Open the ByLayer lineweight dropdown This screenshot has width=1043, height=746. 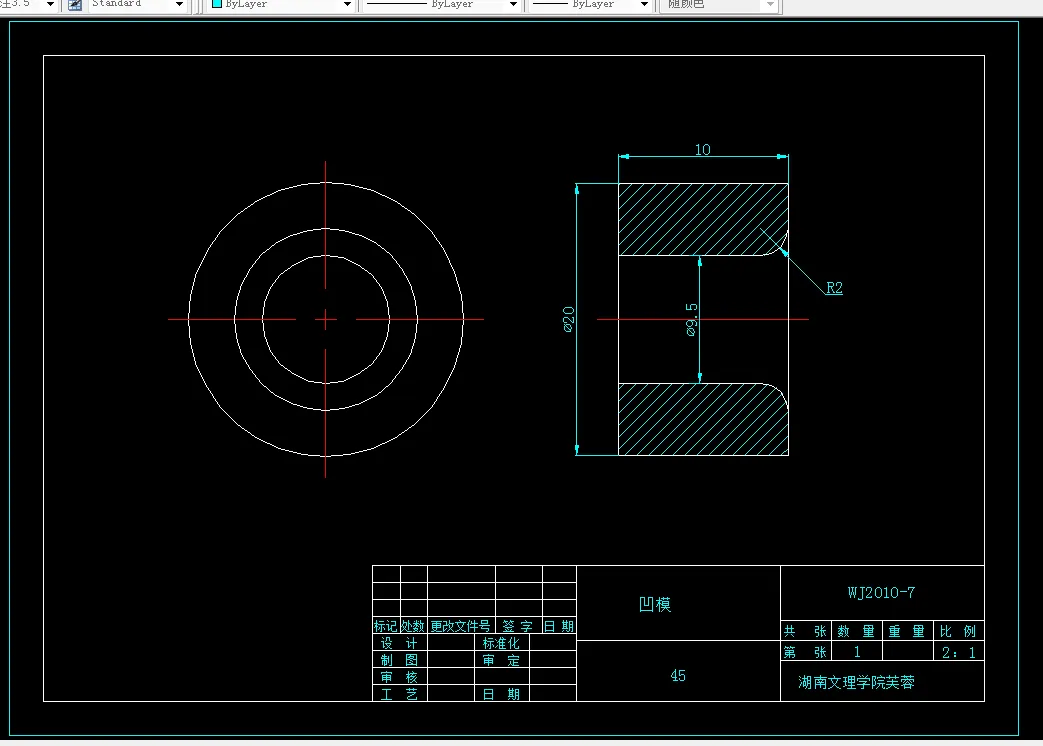pos(644,5)
